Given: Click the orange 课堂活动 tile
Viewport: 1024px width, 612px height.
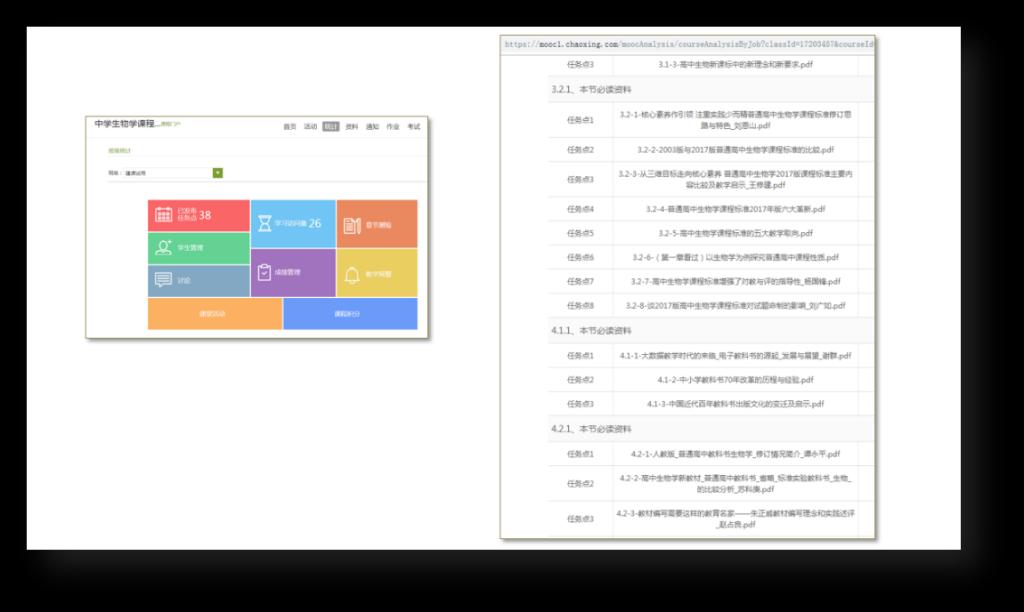Looking at the screenshot, I should point(215,313).
